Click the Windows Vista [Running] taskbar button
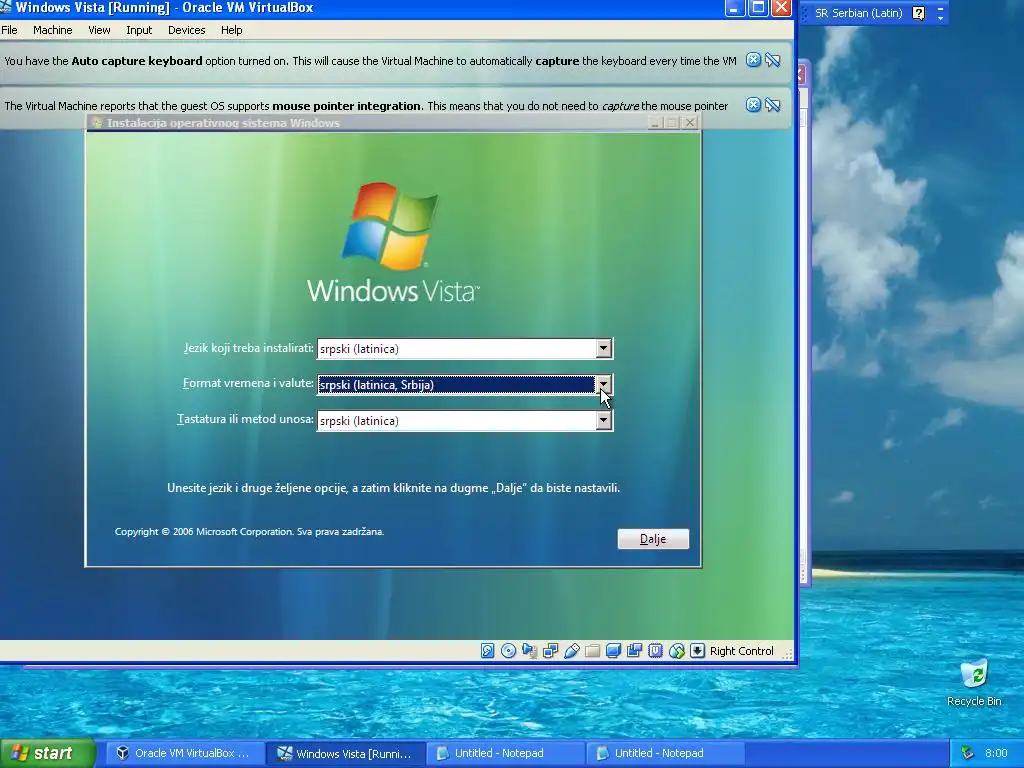The height and width of the screenshot is (768, 1024). (x=347, y=753)
